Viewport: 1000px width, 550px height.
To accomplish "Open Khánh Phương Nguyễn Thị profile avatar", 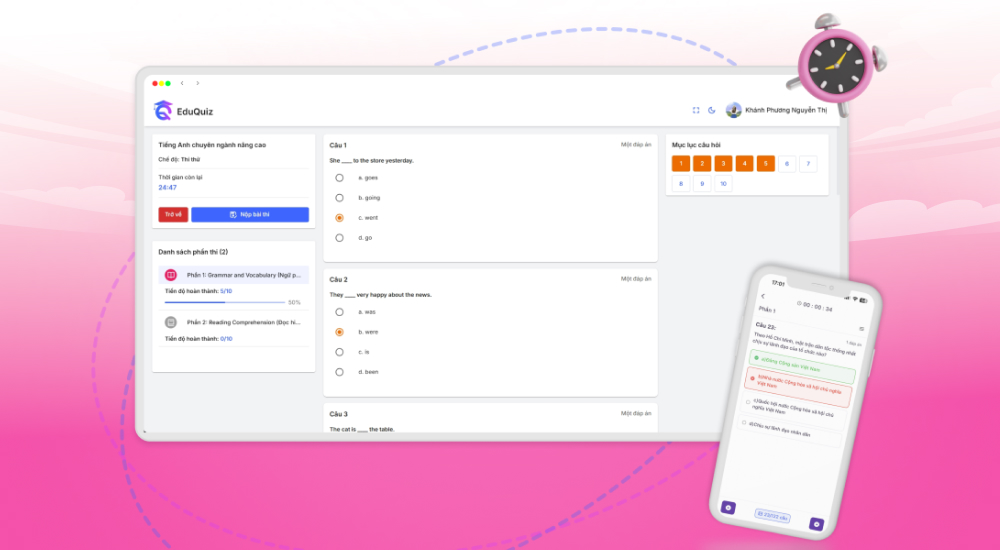I will 733,110.
